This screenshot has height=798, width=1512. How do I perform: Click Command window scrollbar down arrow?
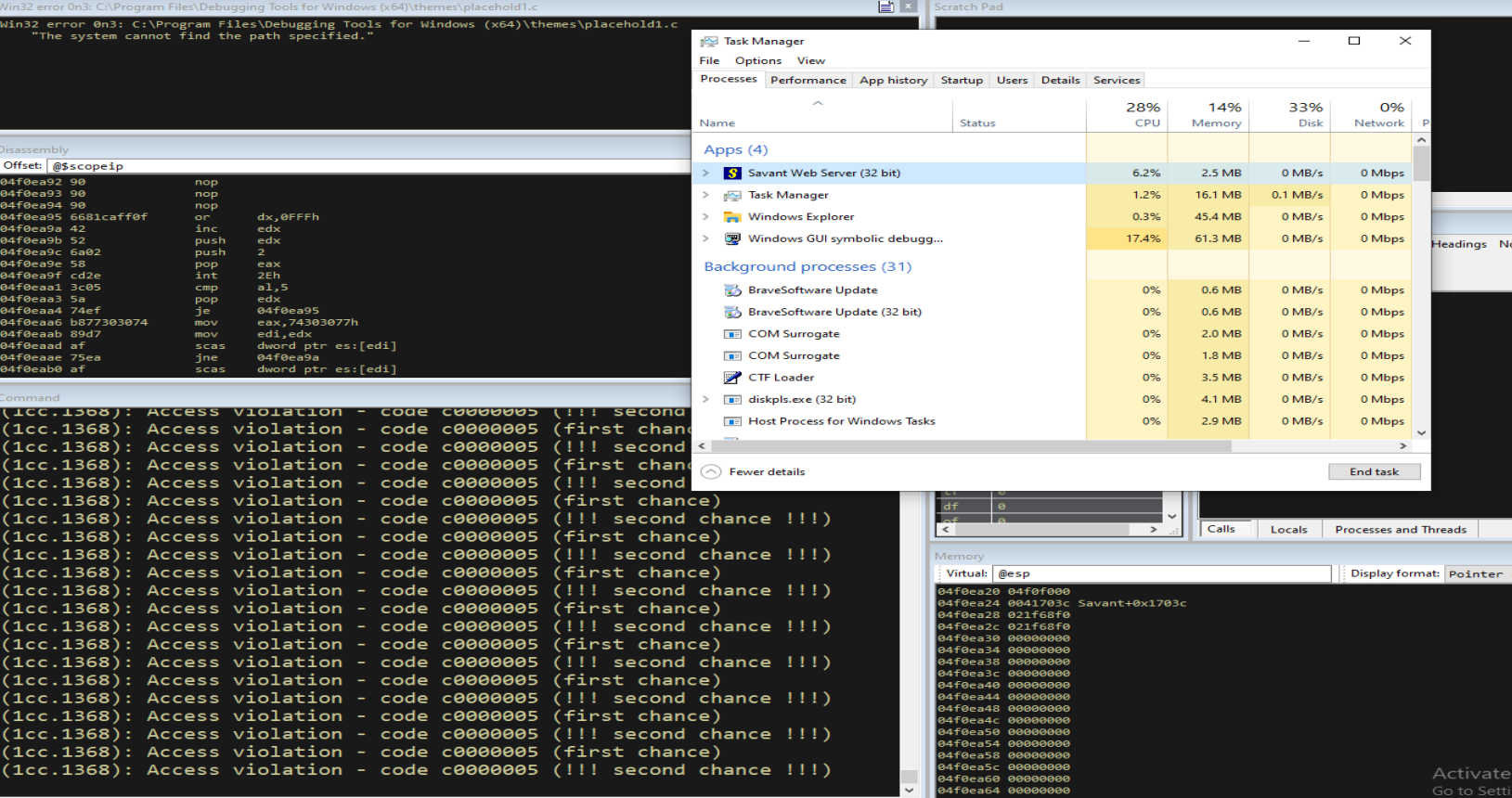tap(909, 791)
